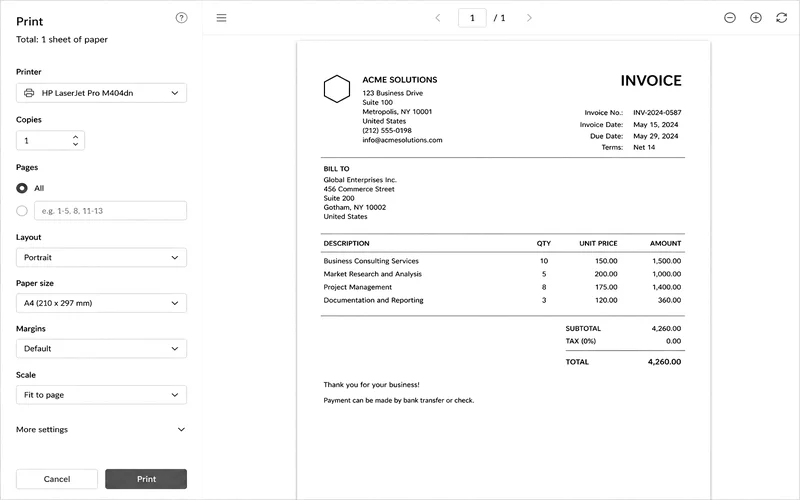The image size is (800, 500).
Task: Click the ACME SOLUTIONS company name
Action: click(399, 80)
